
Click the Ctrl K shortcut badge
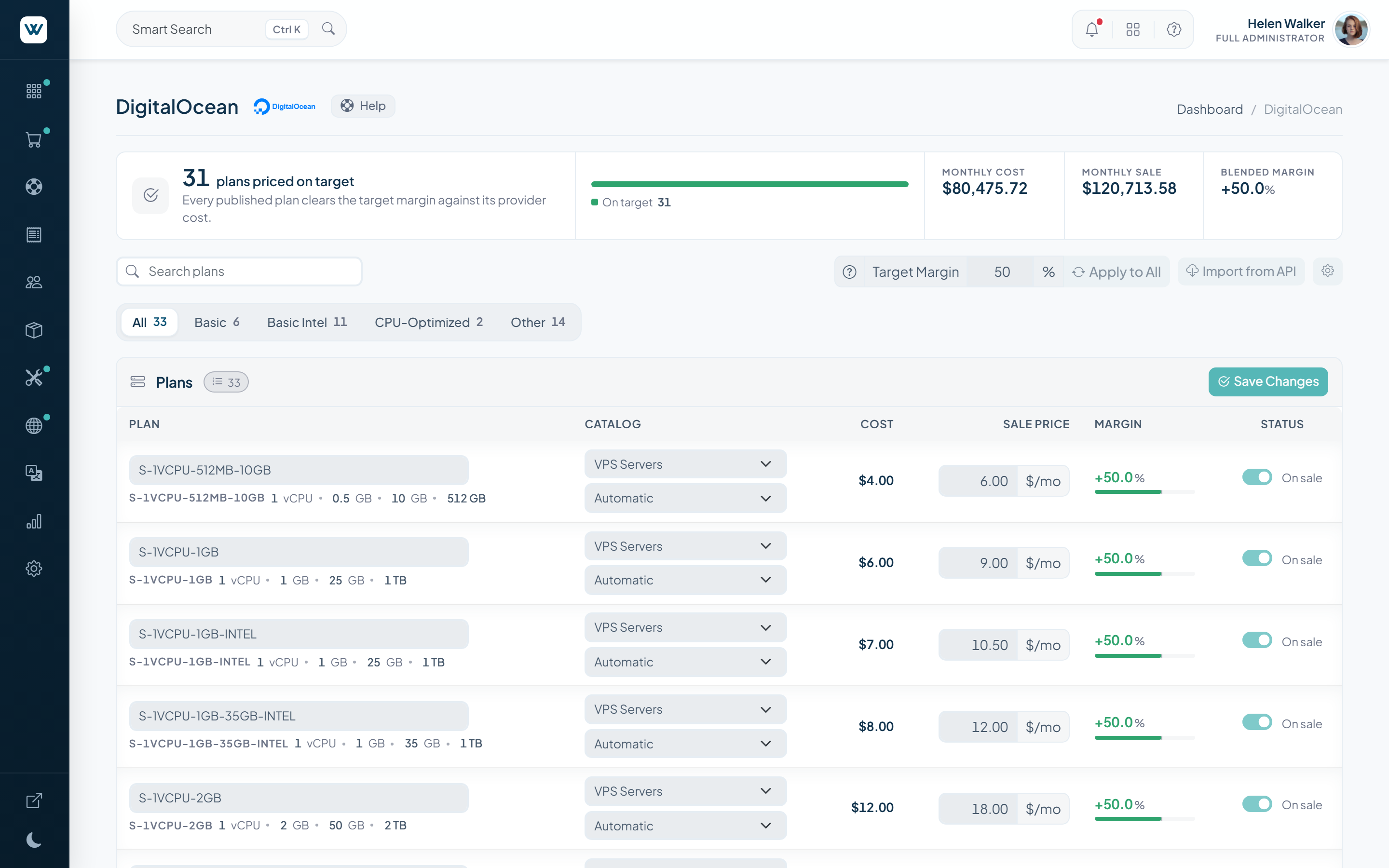click(286, 29)
